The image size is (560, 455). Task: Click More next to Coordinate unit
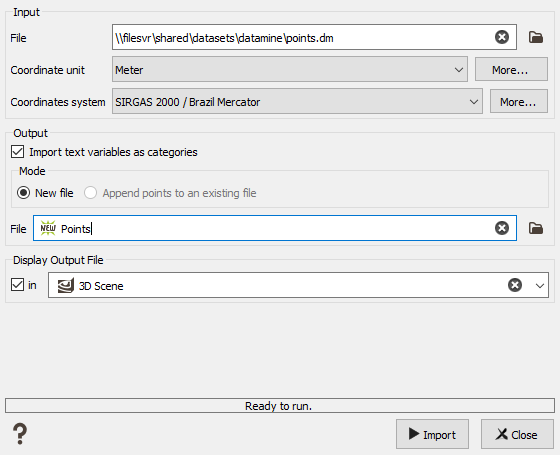pyautogui.click(x=511, y=69)
